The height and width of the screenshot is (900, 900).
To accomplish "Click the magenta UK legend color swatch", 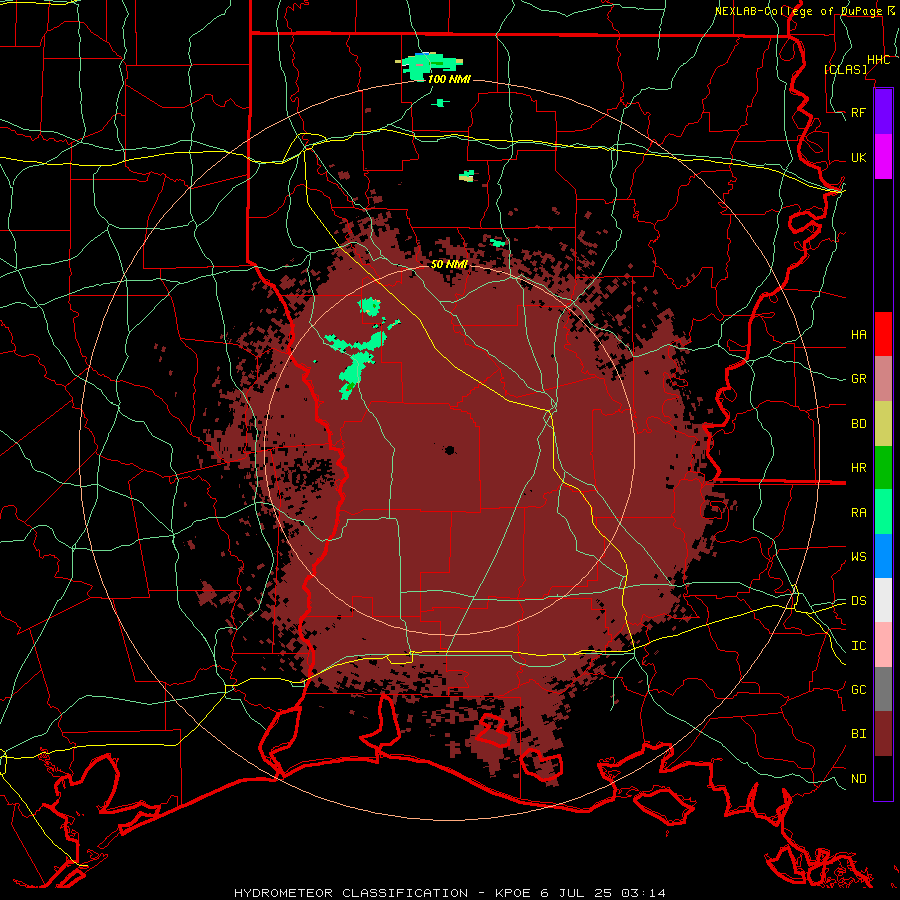I will (x=883, y=157).
